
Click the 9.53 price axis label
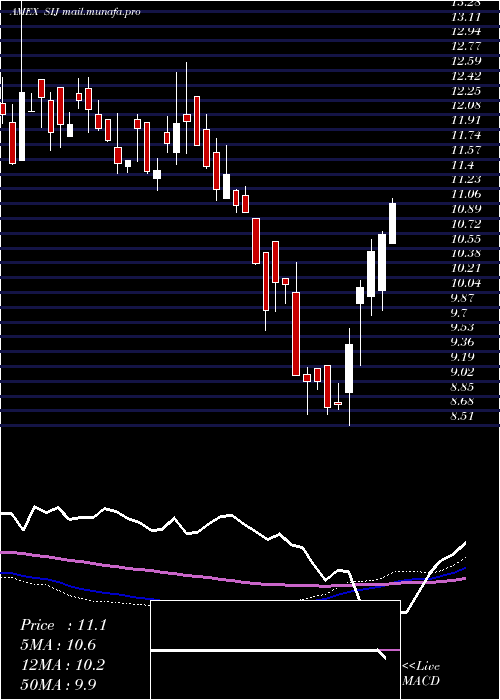point(464,327)
